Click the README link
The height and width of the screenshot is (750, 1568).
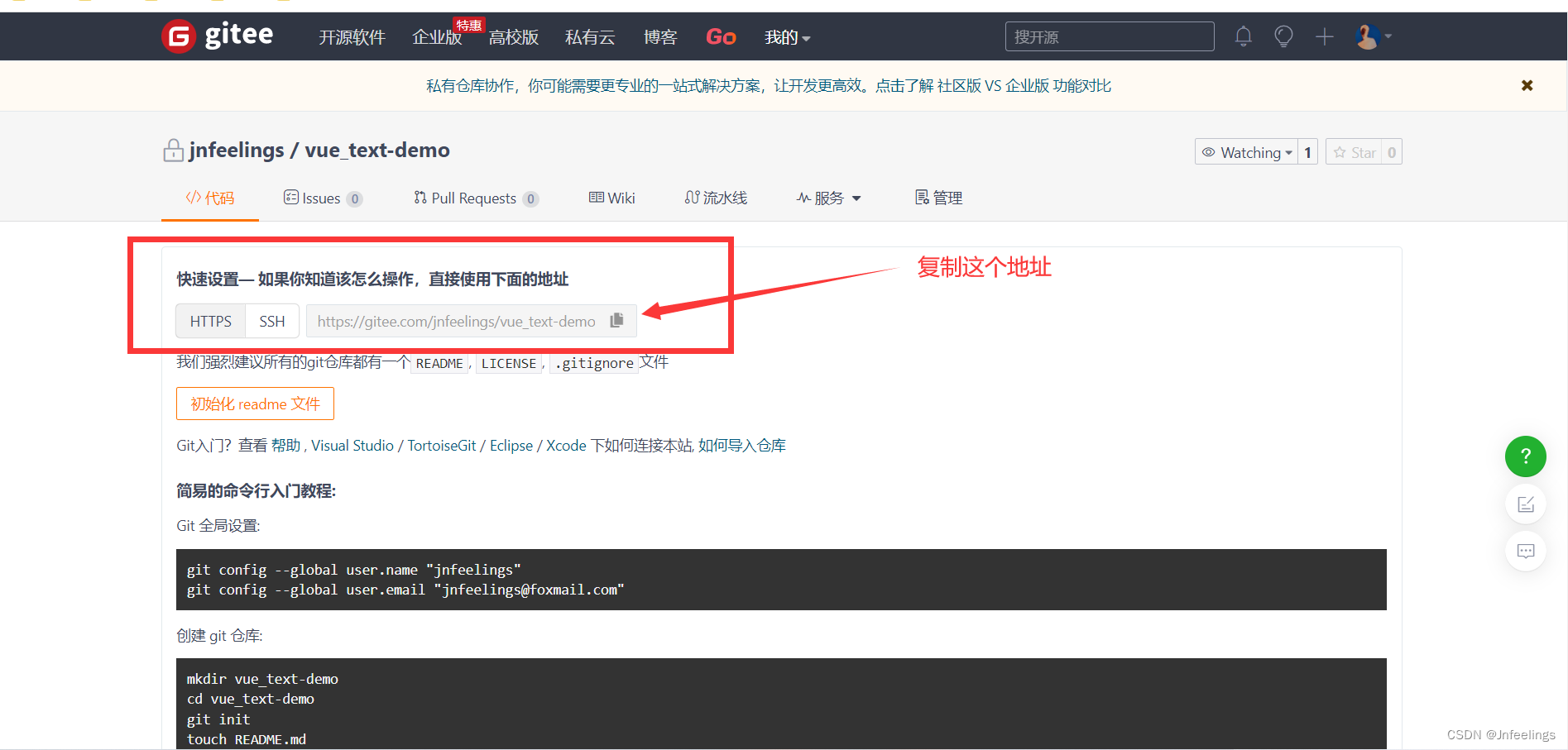point(439,363)
